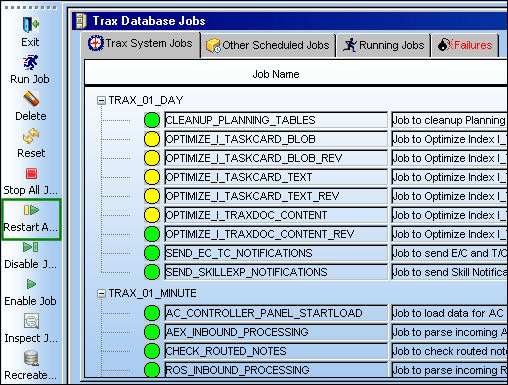Screen dimensions: 508x385
Task: Click the green status circle for CLEANUP_PLANNING_TABLES
Action: point(152,120)
